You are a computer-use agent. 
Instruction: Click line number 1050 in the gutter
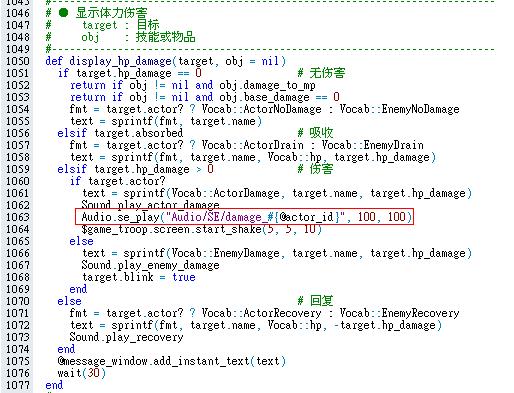[x=18, y=61]
